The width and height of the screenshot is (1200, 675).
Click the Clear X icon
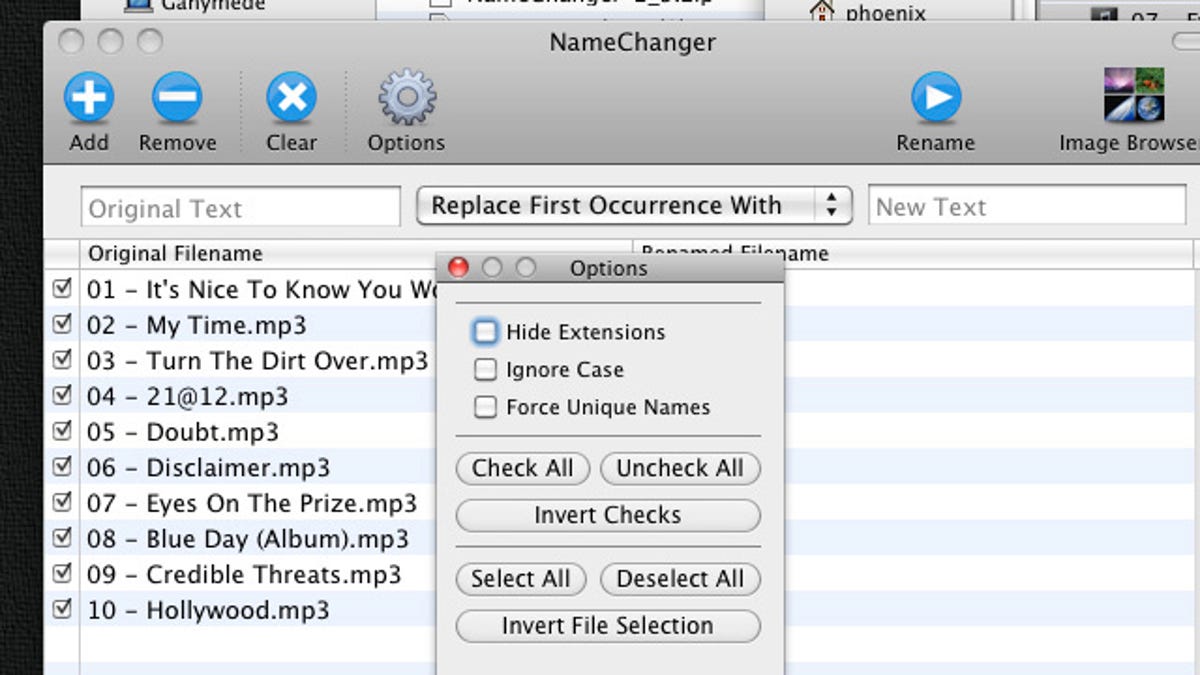pos(291,98)
